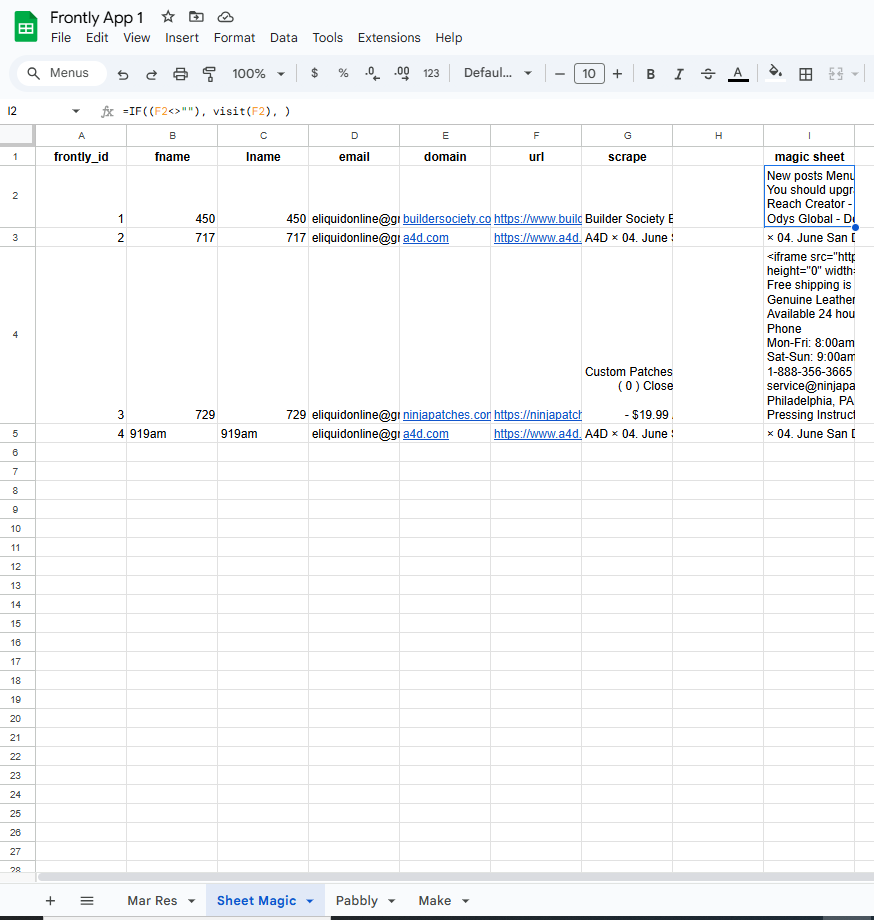Click the Redo arrow icon
The height and width of the screenshot is (920, 874).
[x=151, y=74]
